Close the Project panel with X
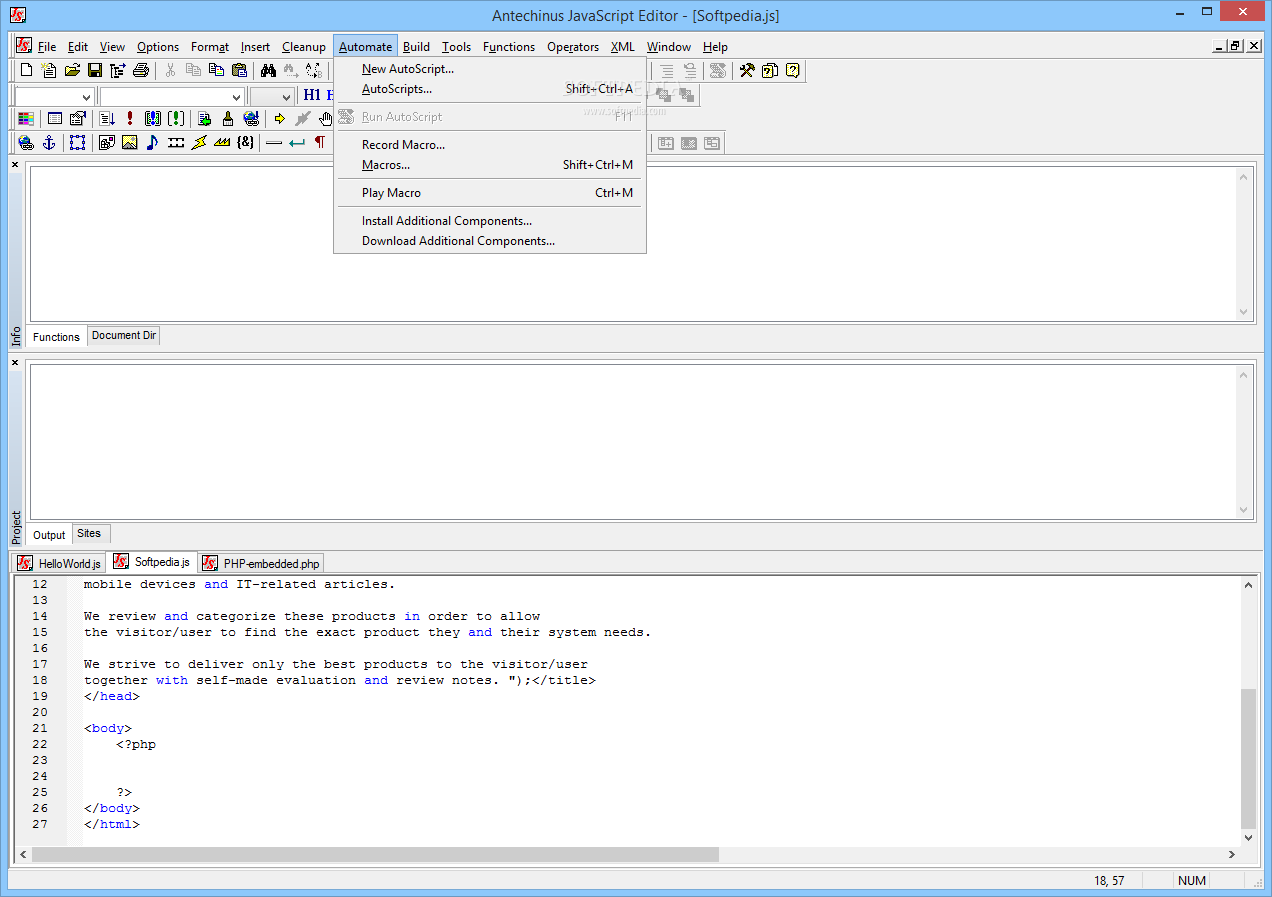The image size is (1272, 897). [x=15, y=362]
